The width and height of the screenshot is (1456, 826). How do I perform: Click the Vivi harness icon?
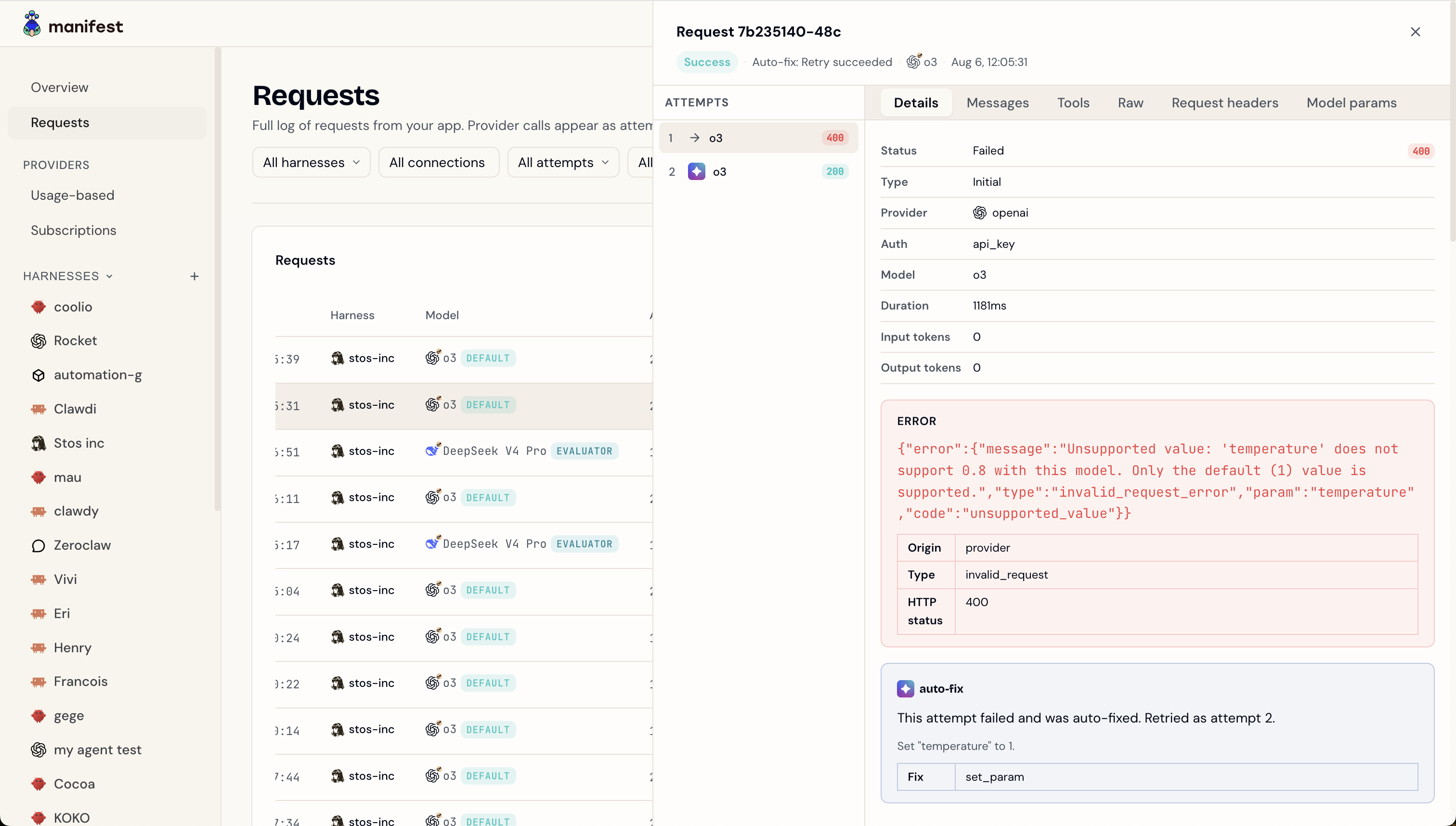(39, 579)
